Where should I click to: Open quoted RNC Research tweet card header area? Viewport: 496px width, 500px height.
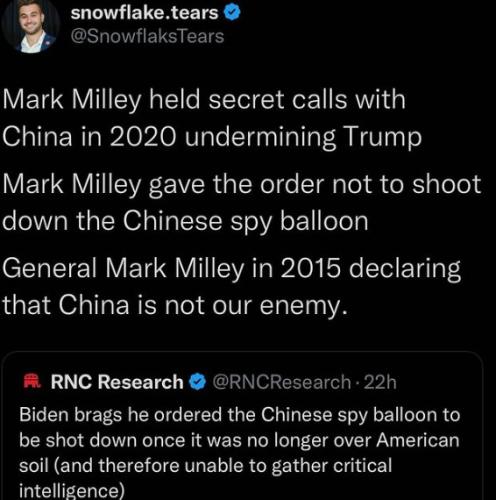(210, 382)
